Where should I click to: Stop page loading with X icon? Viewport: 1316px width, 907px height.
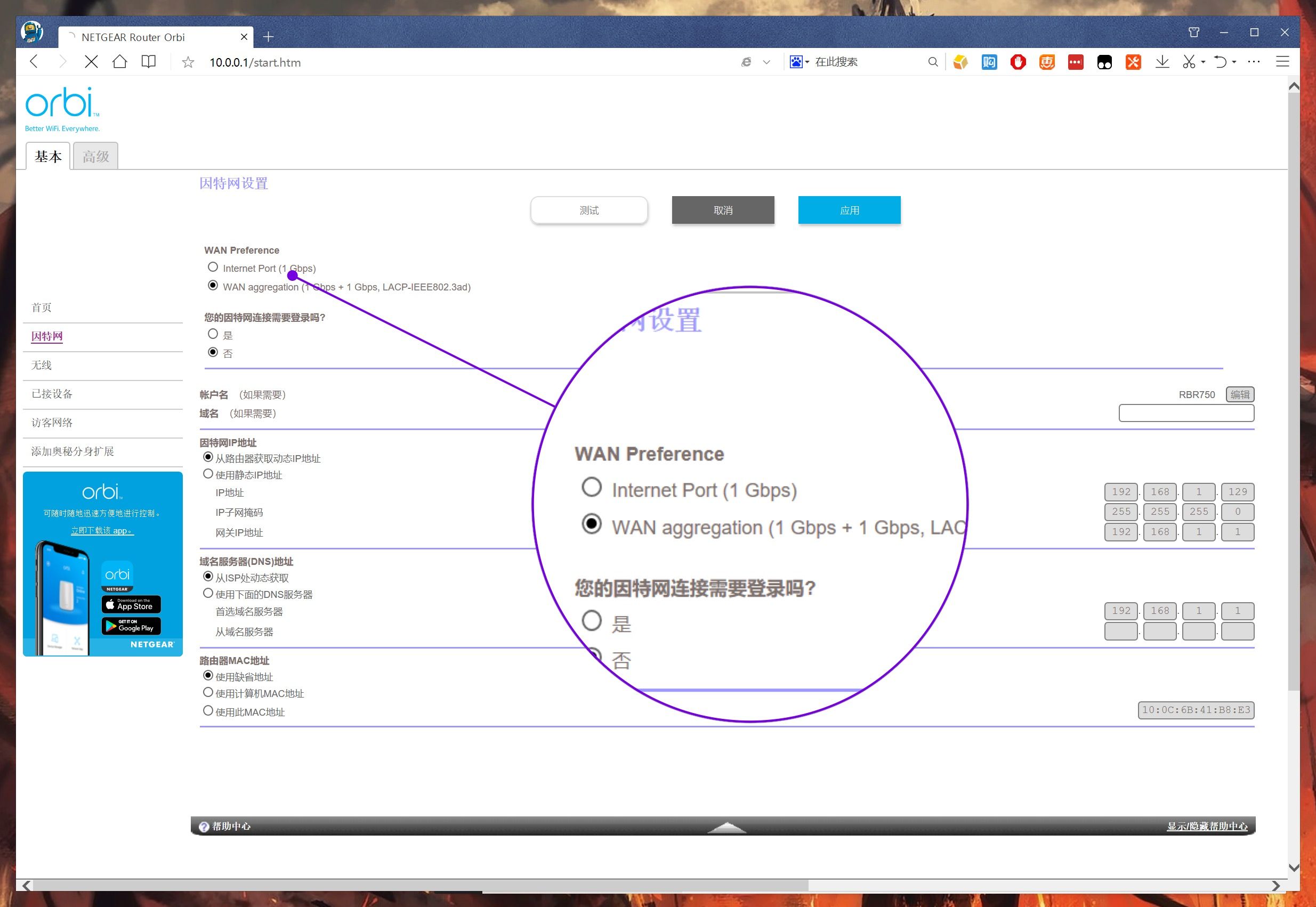tap(91, 61)
